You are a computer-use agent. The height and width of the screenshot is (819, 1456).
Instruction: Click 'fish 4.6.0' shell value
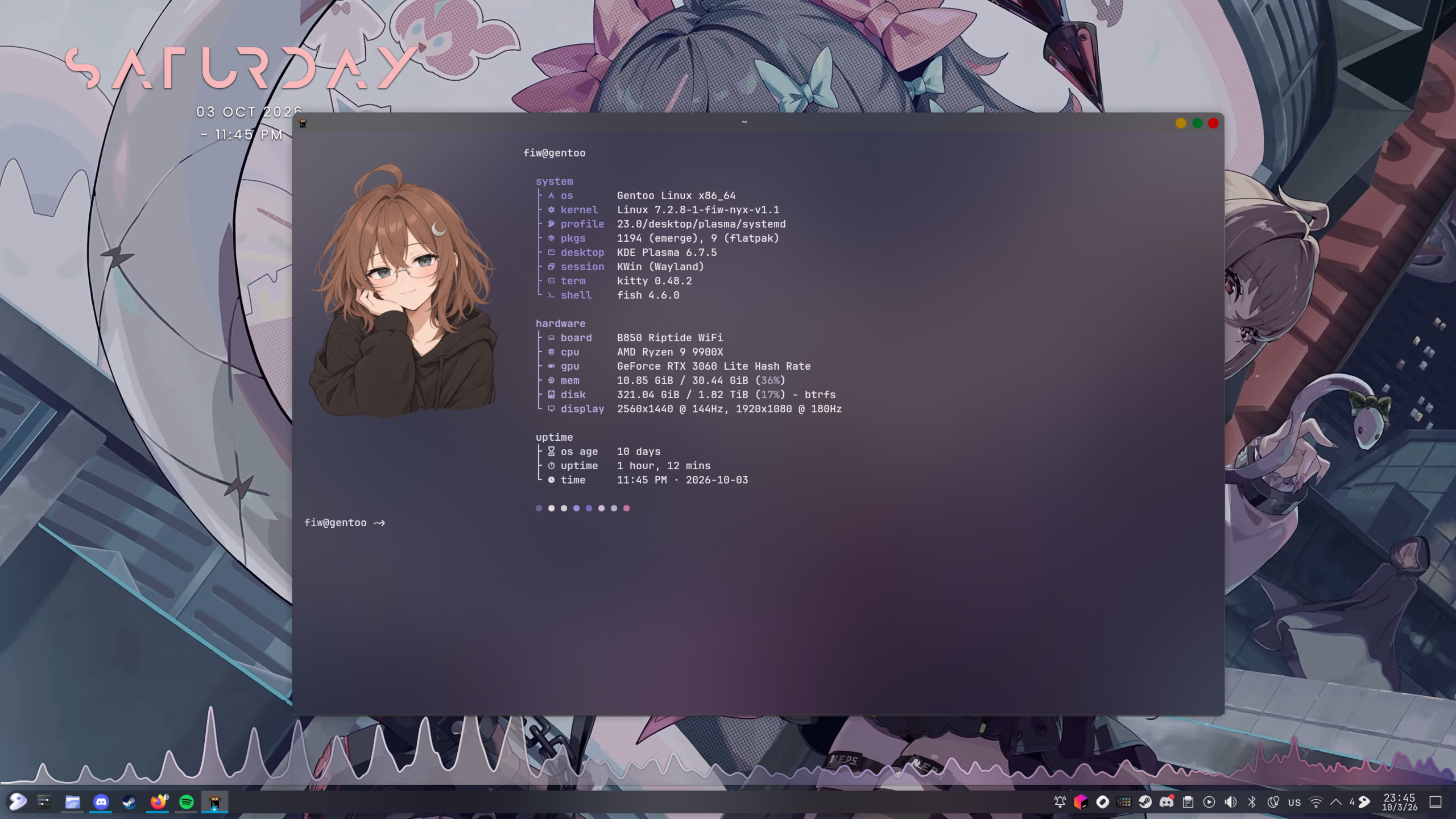[x=648, y=295]
